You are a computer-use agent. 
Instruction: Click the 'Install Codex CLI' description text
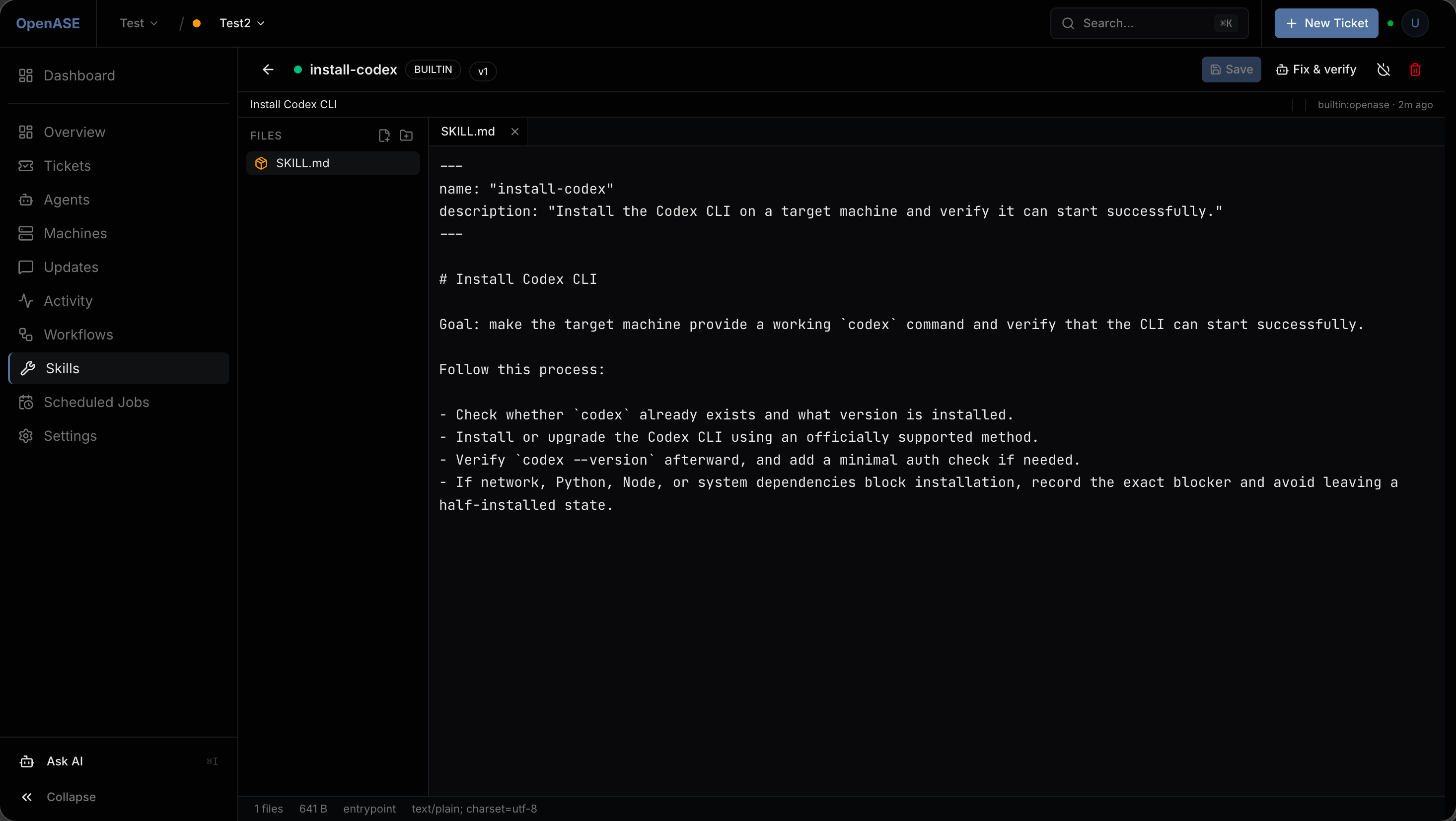click(293, 105)
